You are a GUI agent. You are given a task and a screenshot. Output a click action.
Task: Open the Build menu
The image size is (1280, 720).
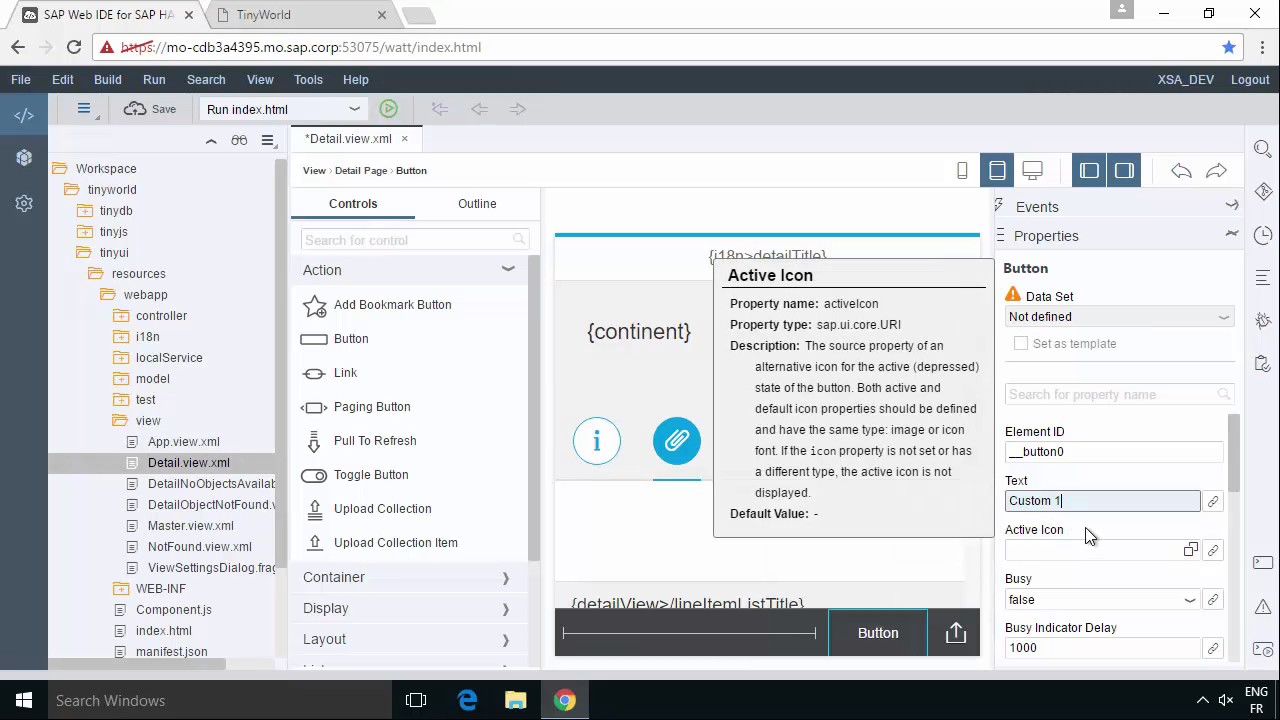coord(108,80)
